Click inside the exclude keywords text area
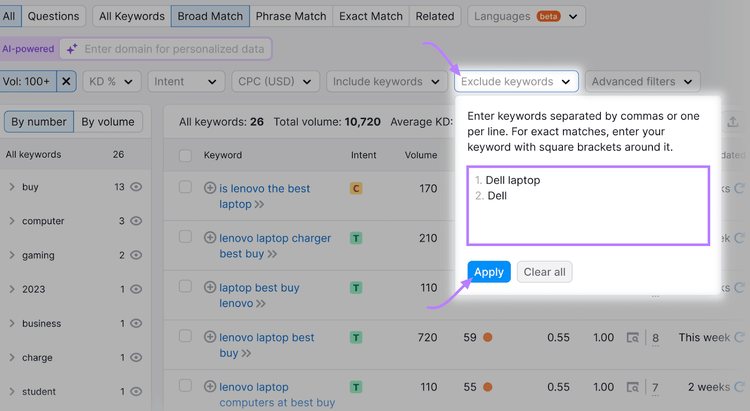This screenshot has width=750, height=411. [588, 206]
